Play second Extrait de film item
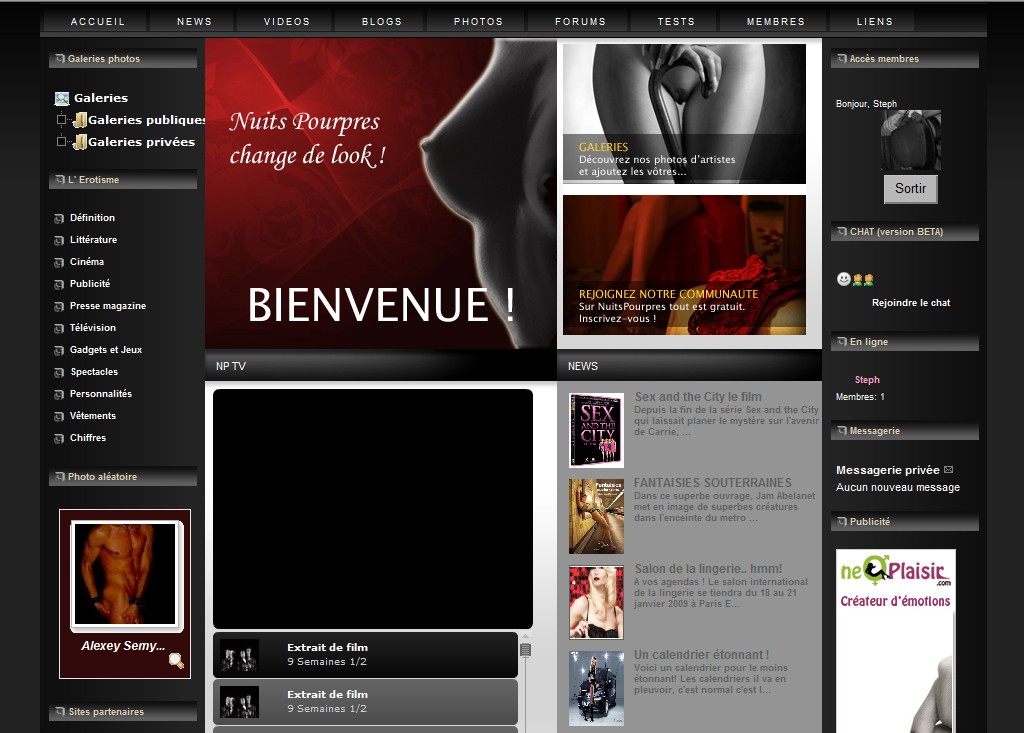 point(365,702)
